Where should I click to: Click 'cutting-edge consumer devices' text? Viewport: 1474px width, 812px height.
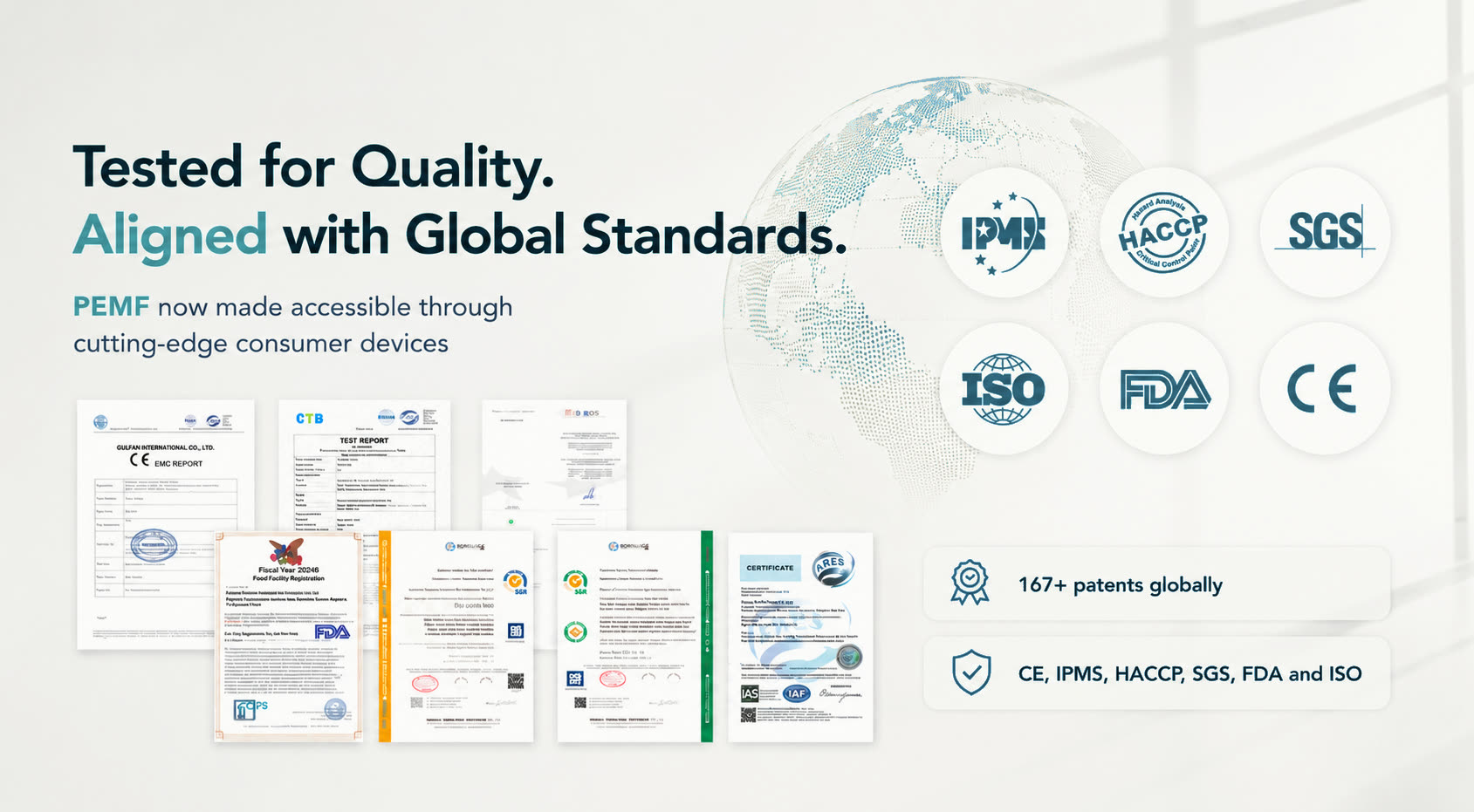click(x=261, y=344)
